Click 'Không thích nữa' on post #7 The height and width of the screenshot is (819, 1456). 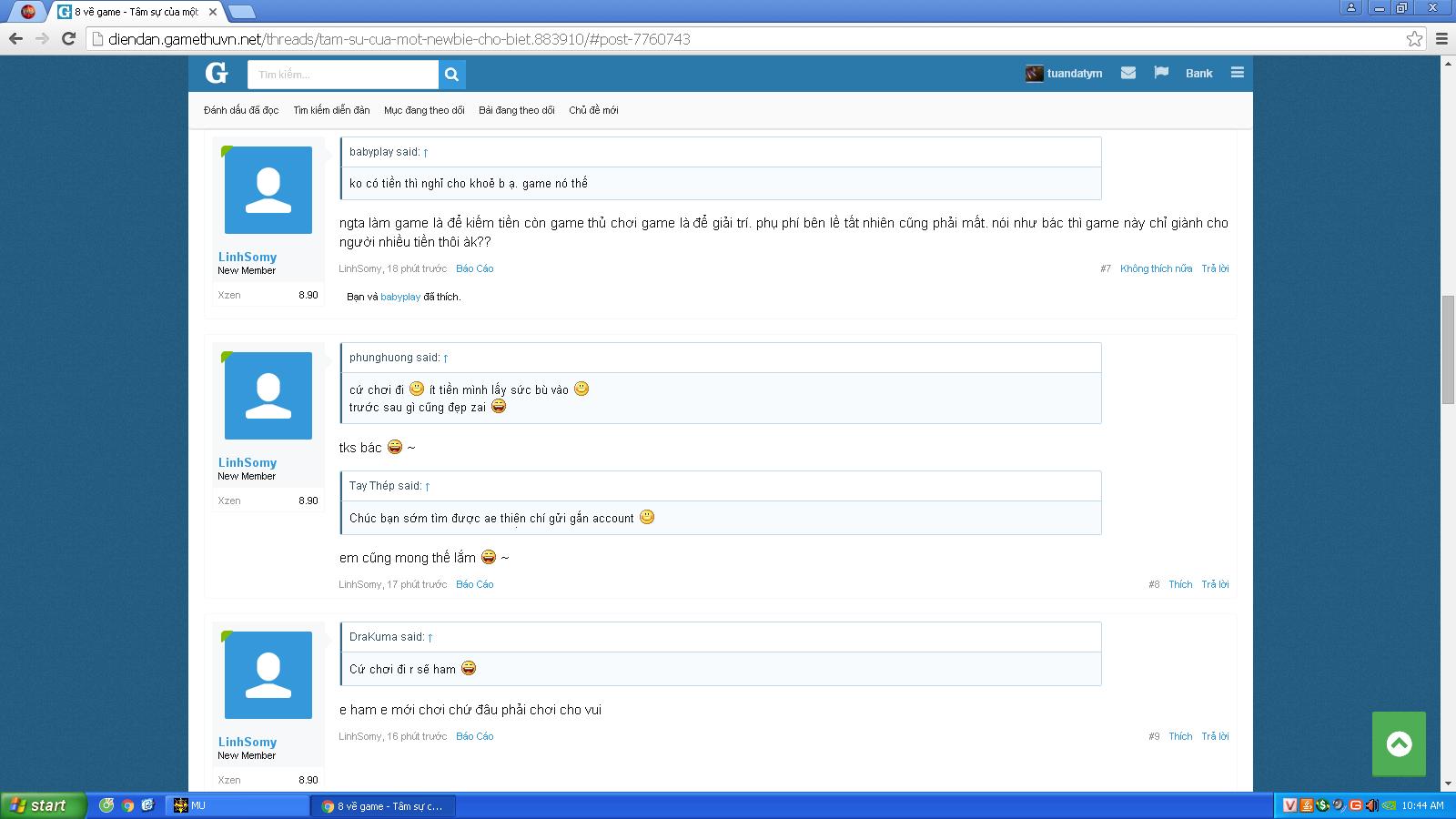1156,268
